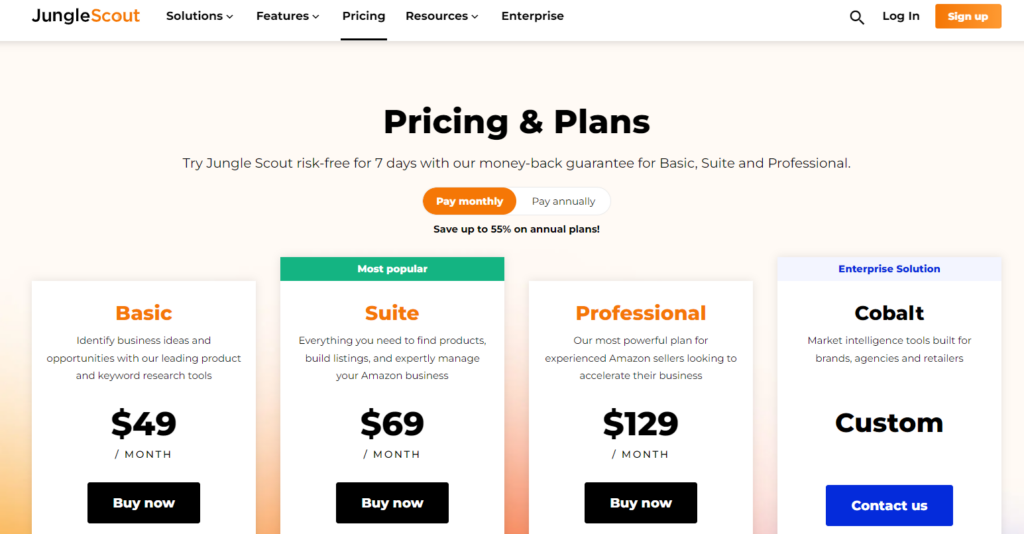Buy now for the Basic plan

[x=144, y=503]
